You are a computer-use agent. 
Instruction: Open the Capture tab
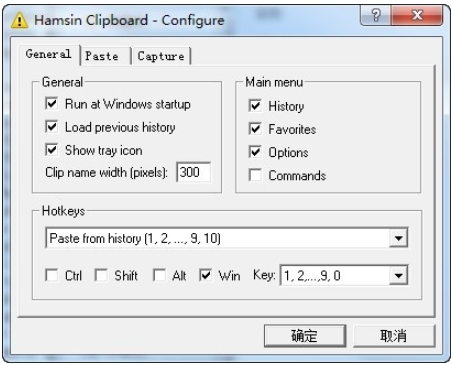[161, 56]
